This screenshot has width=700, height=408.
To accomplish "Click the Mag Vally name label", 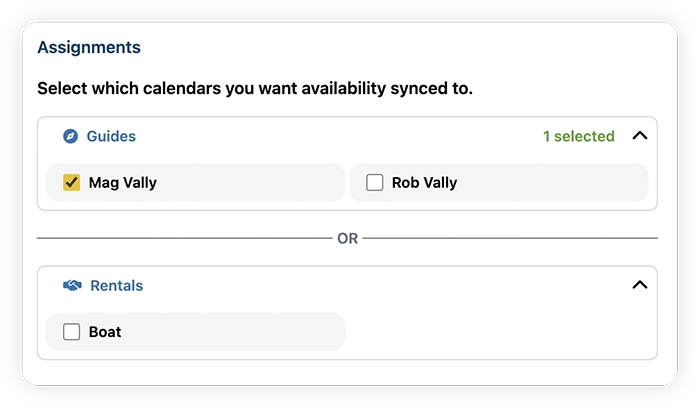I will tap(122, 183).
